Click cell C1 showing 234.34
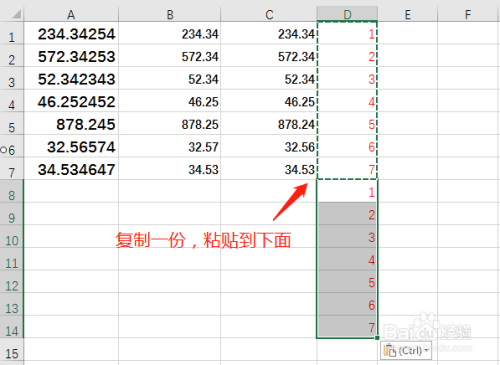Viewport: 500px width, 365px height. pos(269,33)
